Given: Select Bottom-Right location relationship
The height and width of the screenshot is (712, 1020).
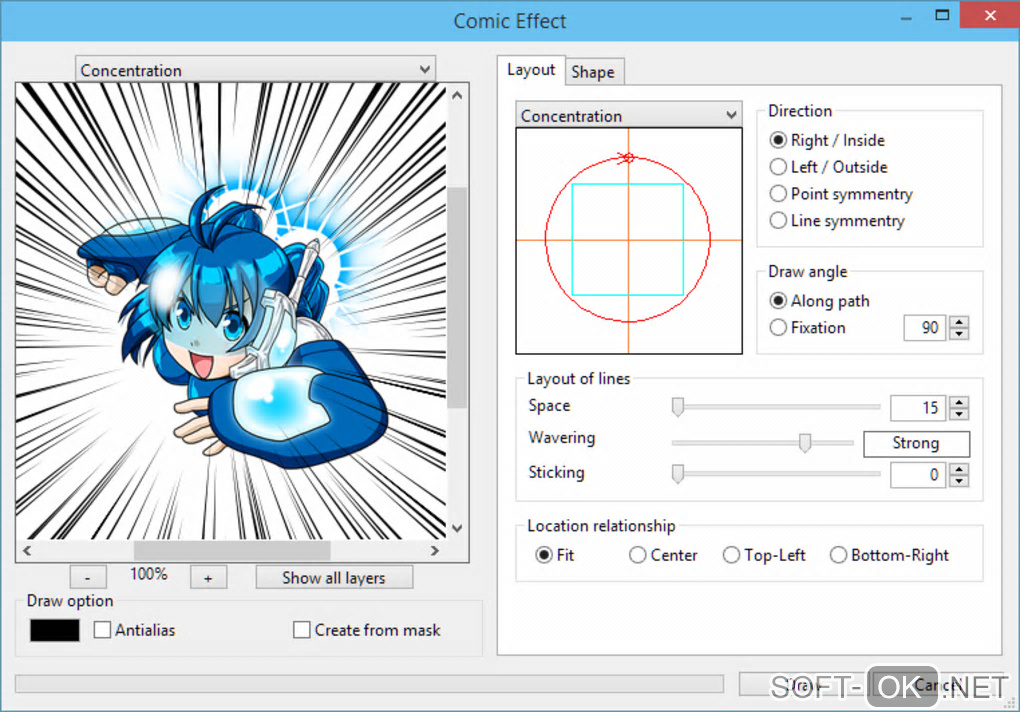Looking at the screenshot, I should point(889,555).
